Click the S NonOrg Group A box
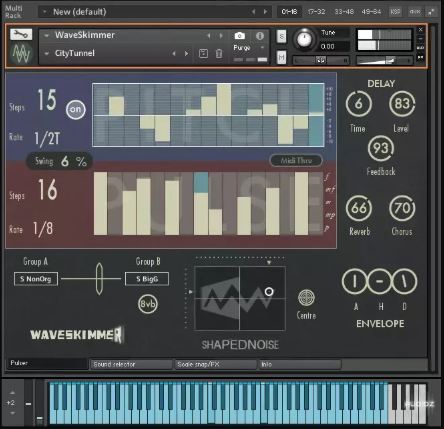Screen dimensions: 444x429 click(36, 279)
